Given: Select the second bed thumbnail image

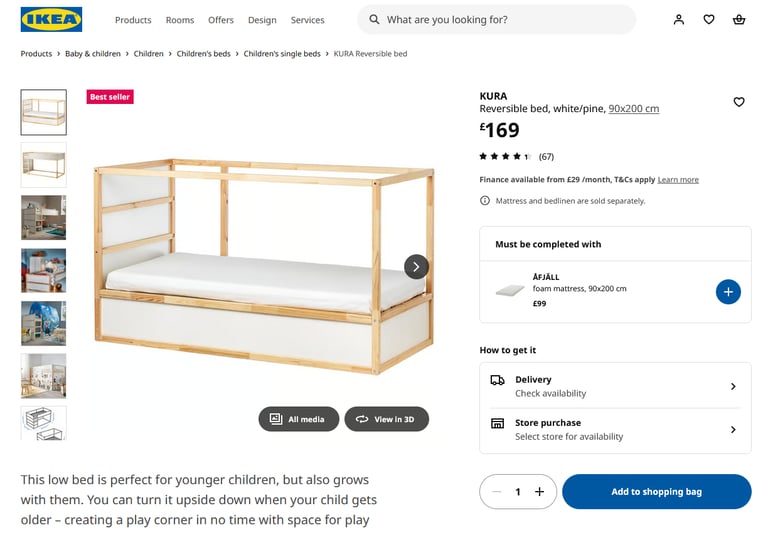Looking at the screenshot, I should pyautogui.click(x=44, y=164).
